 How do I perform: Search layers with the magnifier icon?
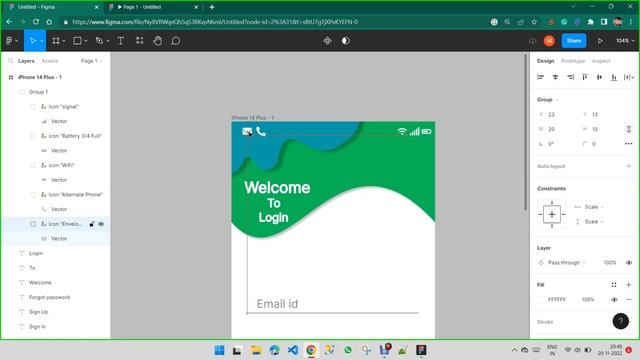[x=11, y=61]
